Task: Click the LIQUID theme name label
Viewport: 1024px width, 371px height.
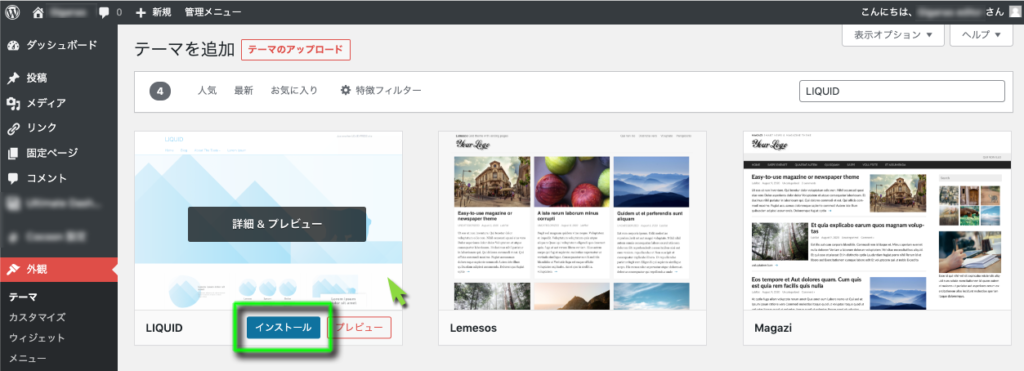Action: pyautogui.click(x=164, y=328)
